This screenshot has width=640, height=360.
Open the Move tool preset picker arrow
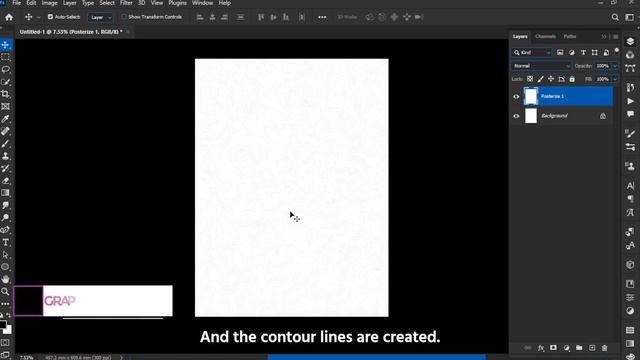(38, 17)
